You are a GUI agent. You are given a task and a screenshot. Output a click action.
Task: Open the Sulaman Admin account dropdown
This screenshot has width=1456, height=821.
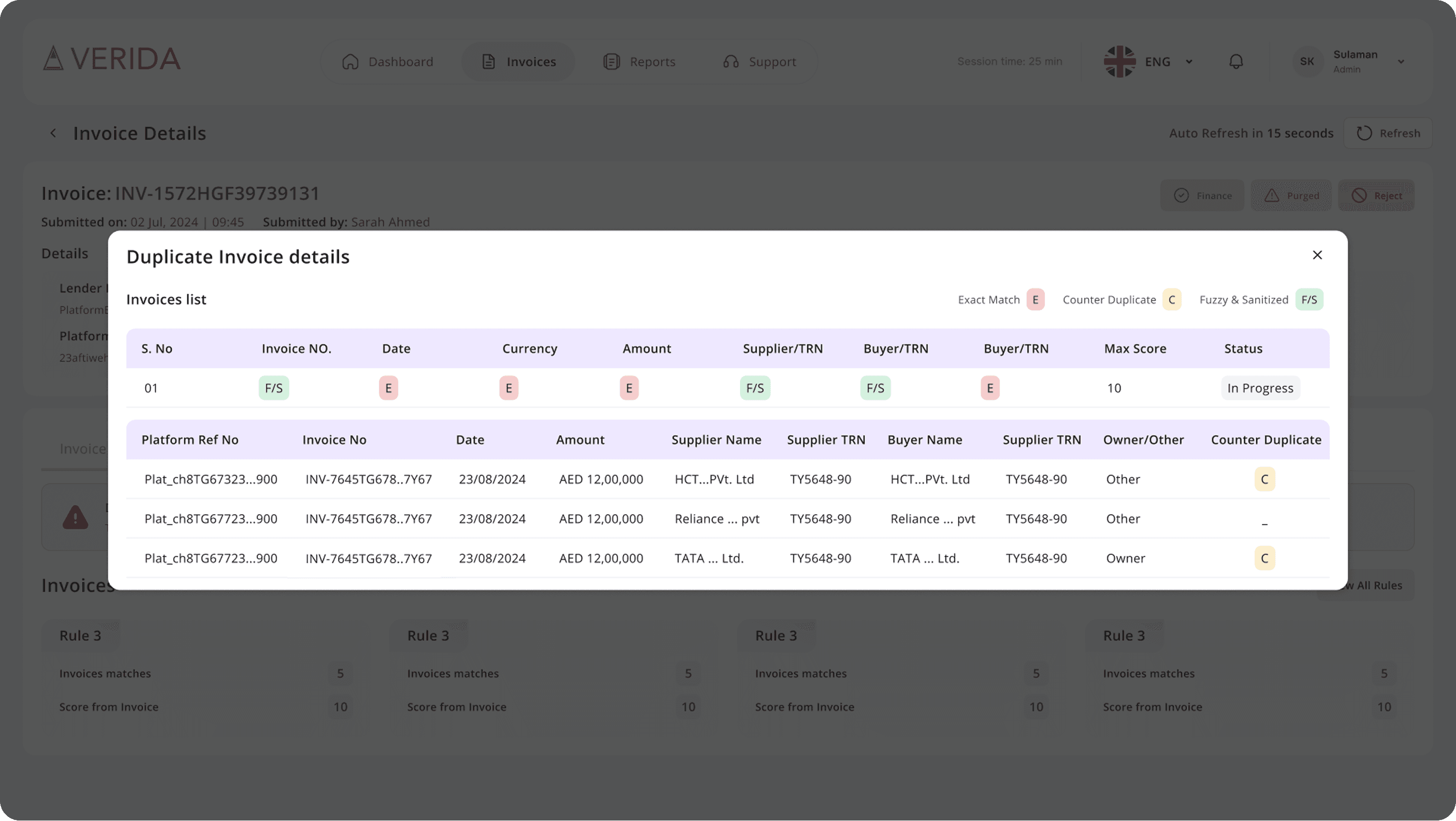(1401, 62)
